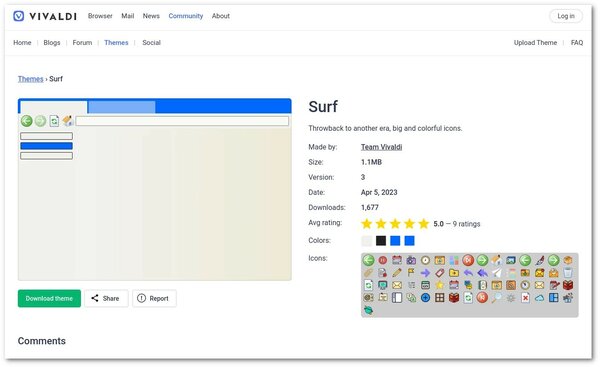
Task: Click the yellow star icon in icon grid
Action: tap(440, 285)
